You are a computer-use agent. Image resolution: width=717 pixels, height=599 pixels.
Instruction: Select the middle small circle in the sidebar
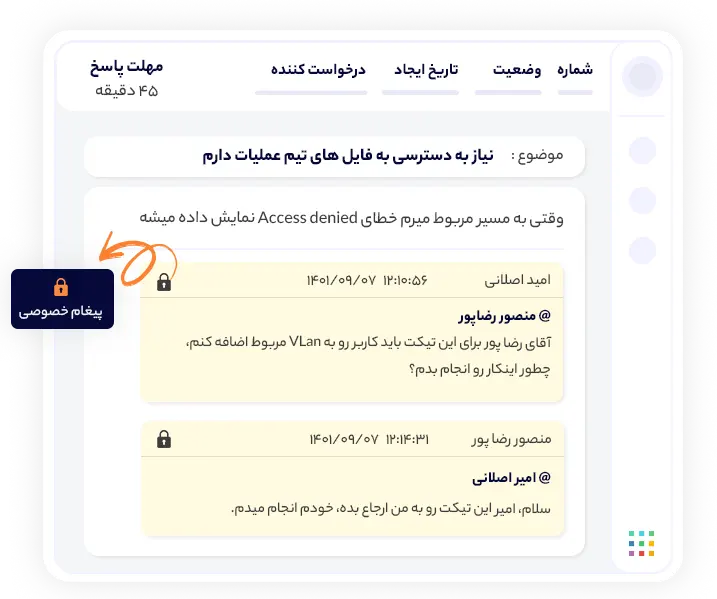(x=642, y=200)
